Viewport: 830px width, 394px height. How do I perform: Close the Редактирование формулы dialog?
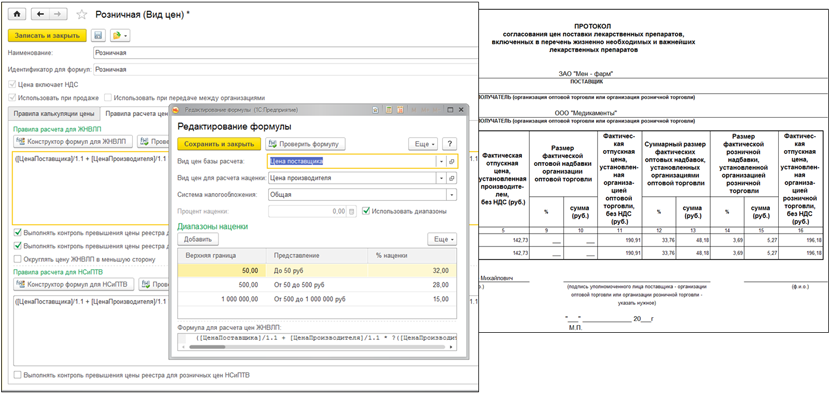(x=461, y=110)
